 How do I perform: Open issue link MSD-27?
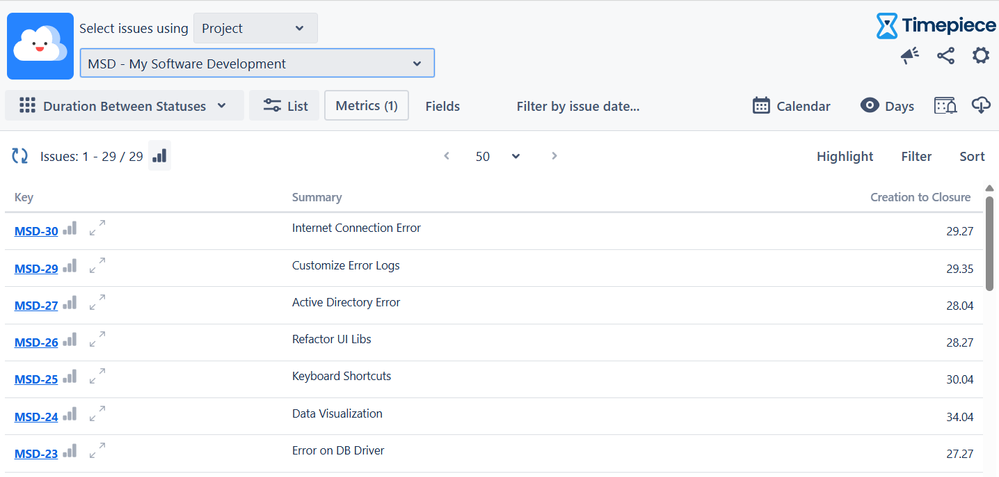click(x=36, y=306)
